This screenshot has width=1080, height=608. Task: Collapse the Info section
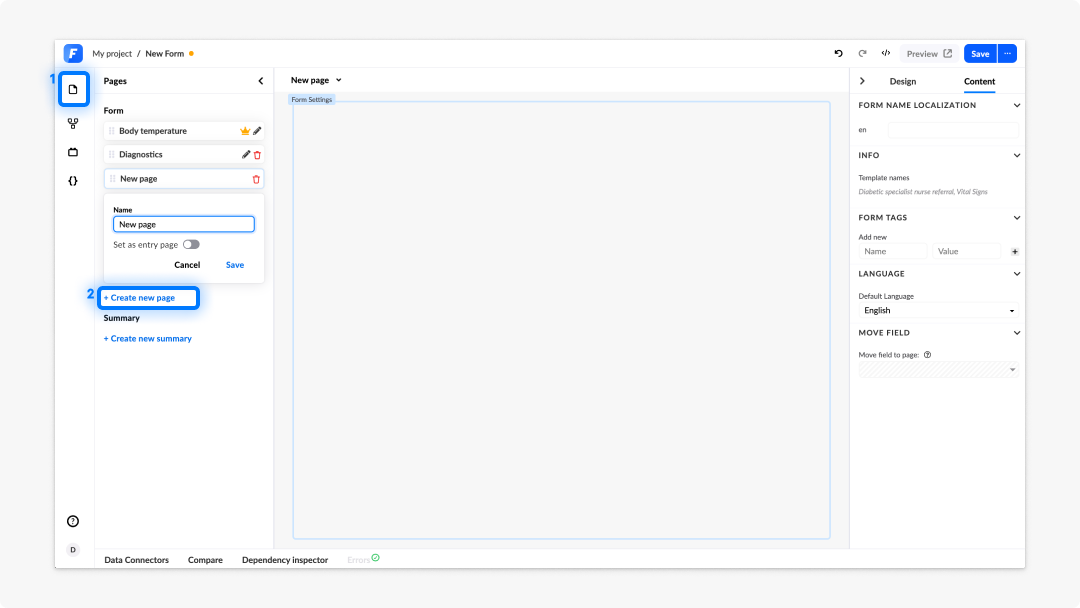[1017, 156]
